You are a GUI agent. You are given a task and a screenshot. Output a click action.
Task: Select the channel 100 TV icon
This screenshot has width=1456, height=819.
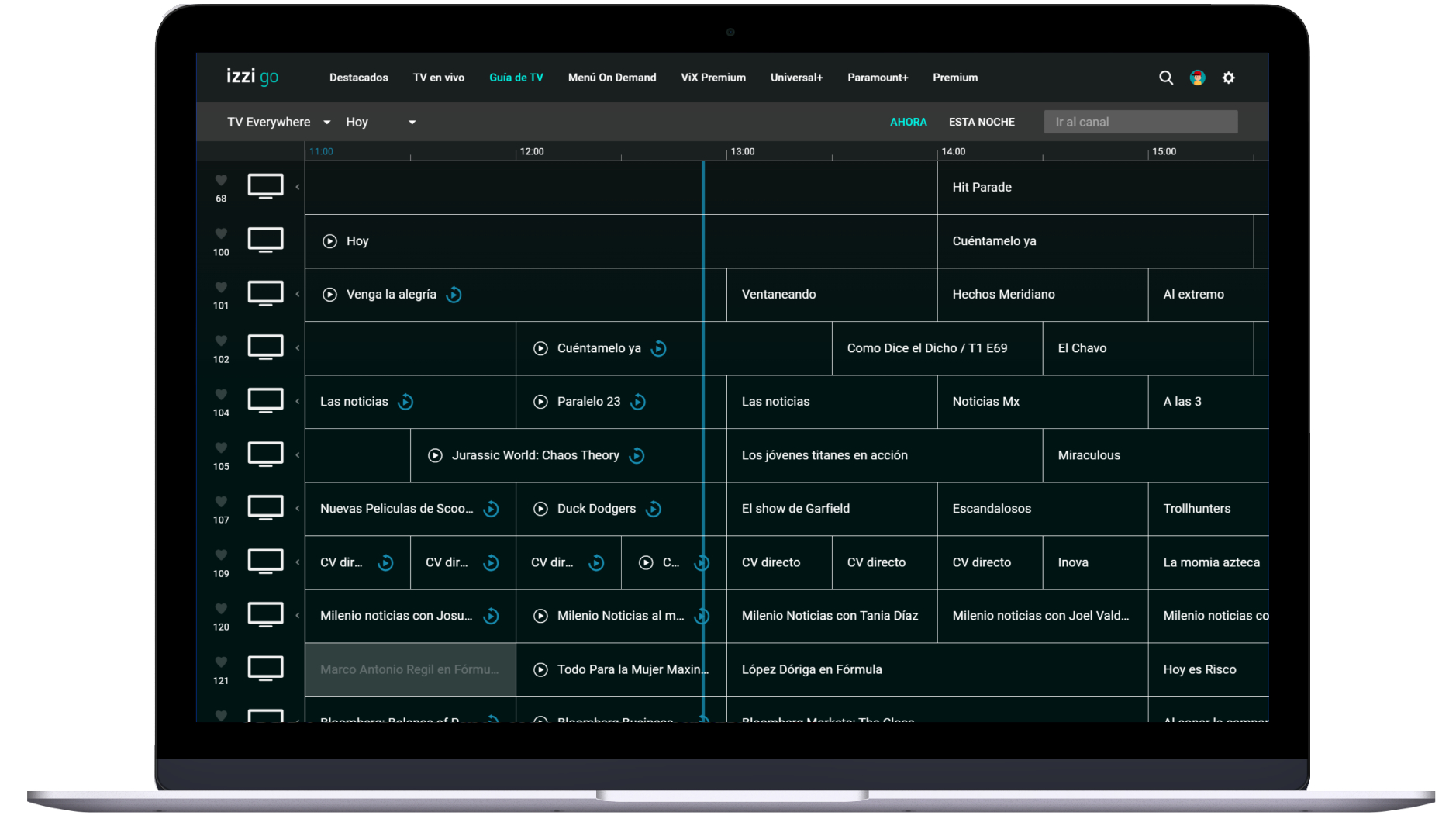pyautogui.click(x=265, y=240)
